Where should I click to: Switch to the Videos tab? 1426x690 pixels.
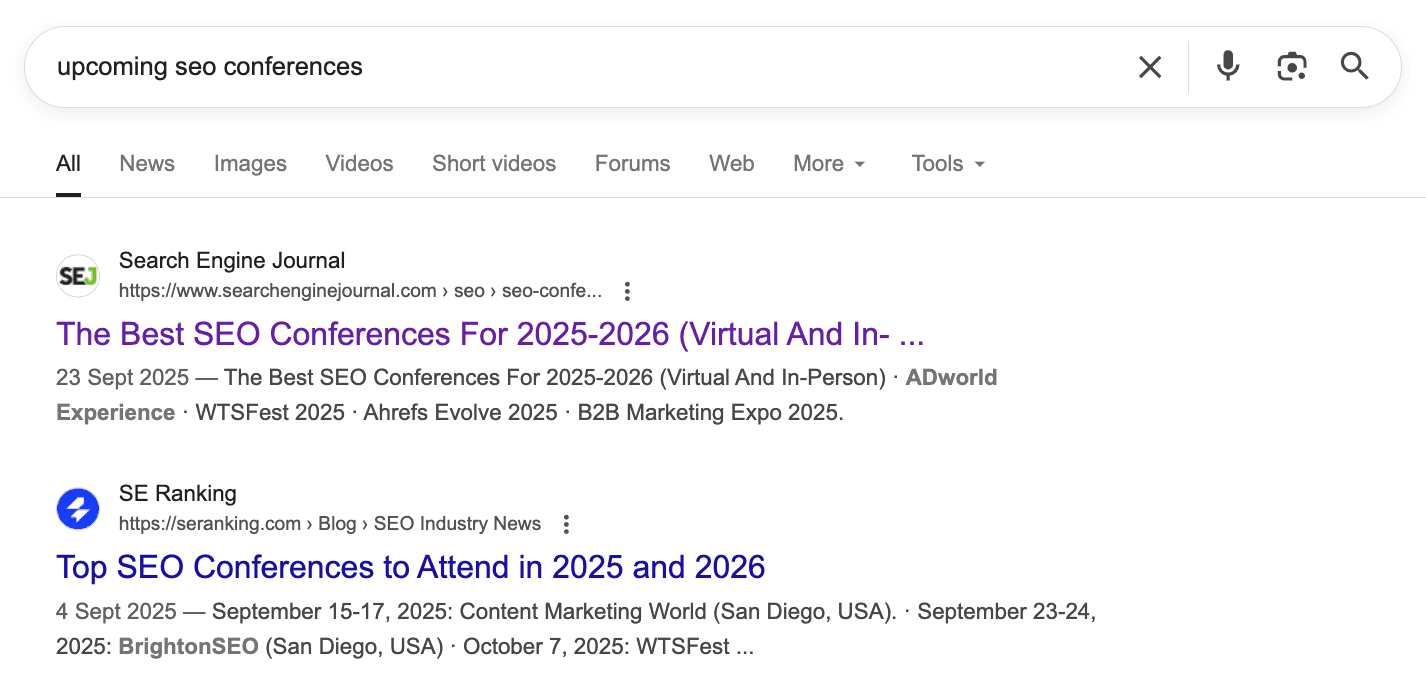tap(359, 164)
